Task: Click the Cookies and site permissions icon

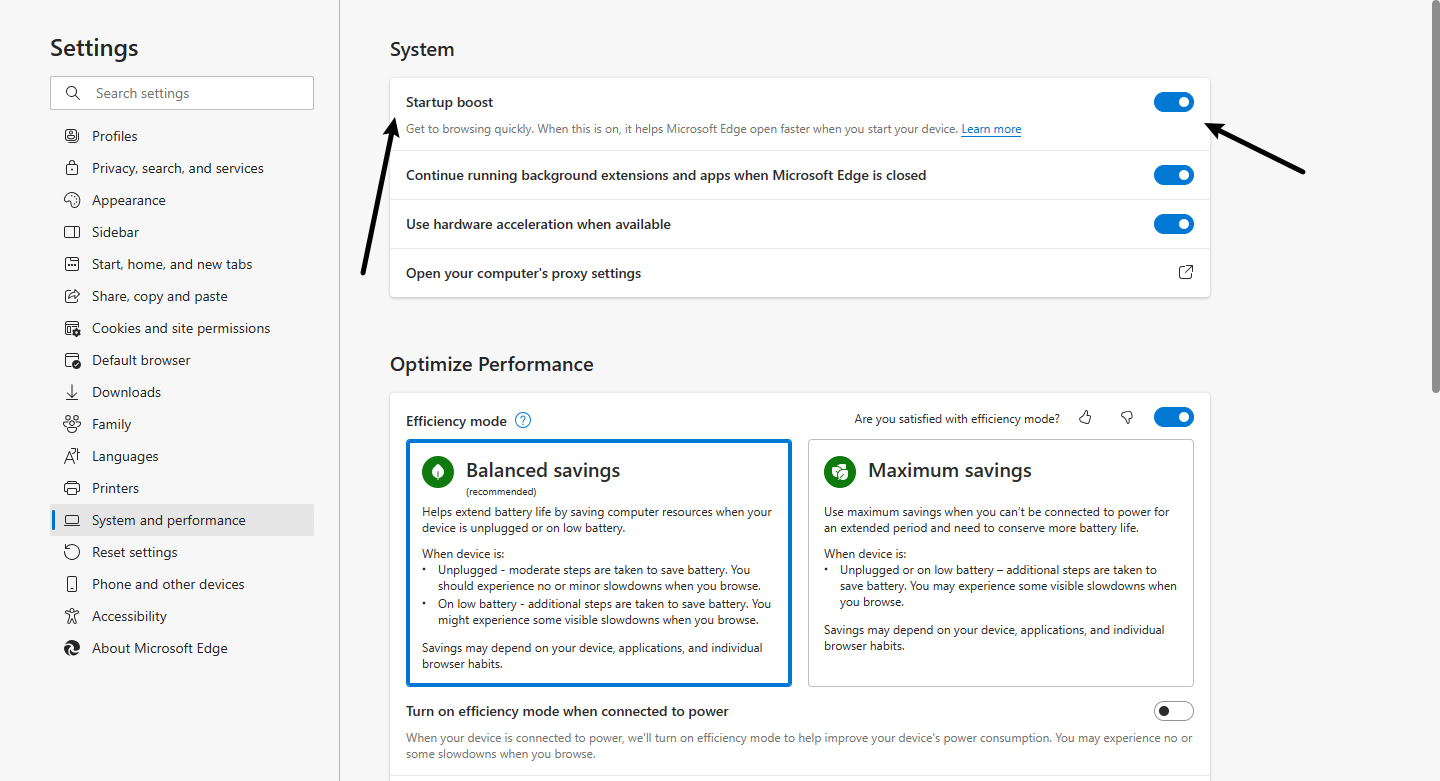Action: [x=72, y=328]
